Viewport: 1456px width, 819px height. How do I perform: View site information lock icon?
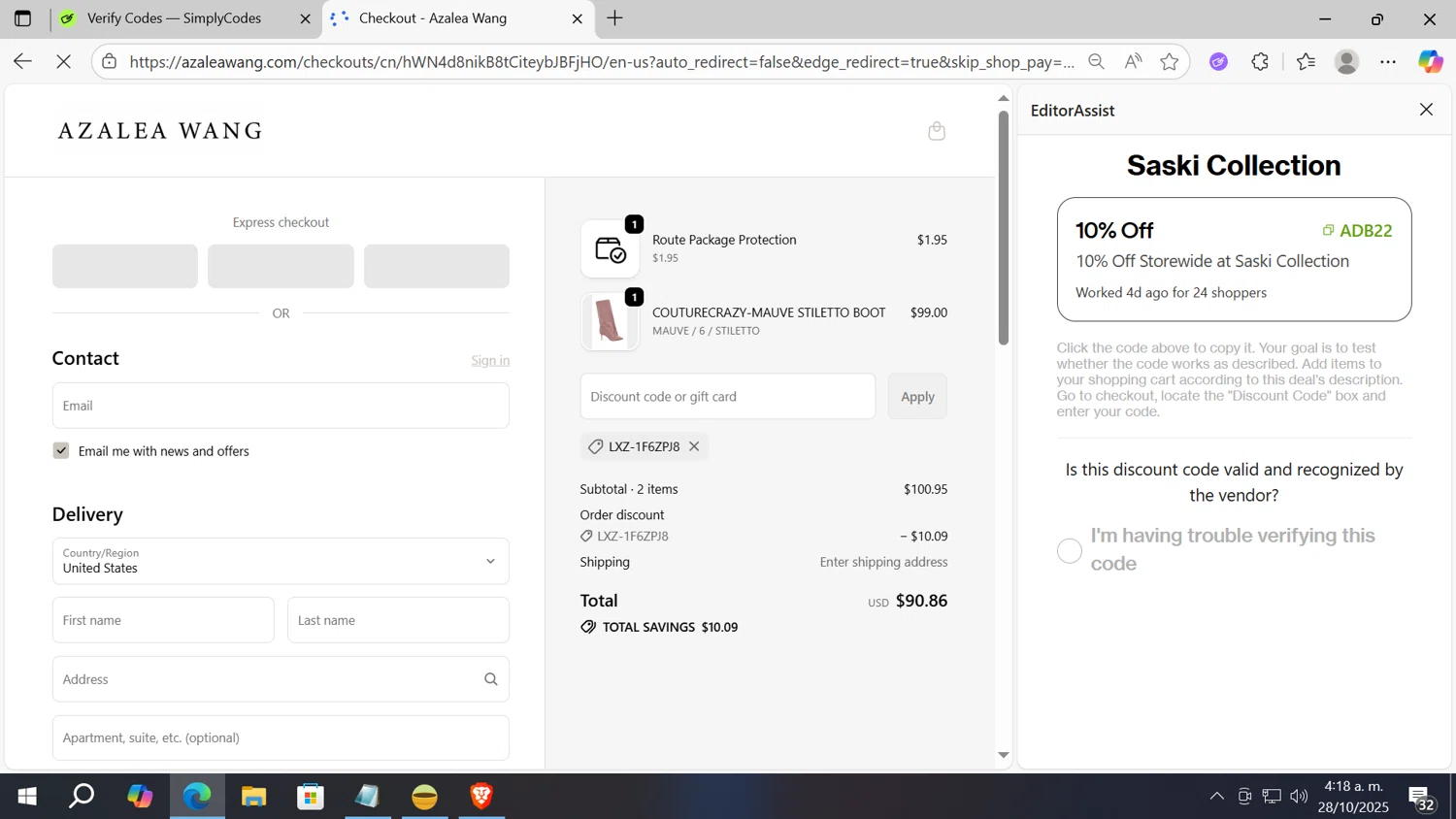110,61
